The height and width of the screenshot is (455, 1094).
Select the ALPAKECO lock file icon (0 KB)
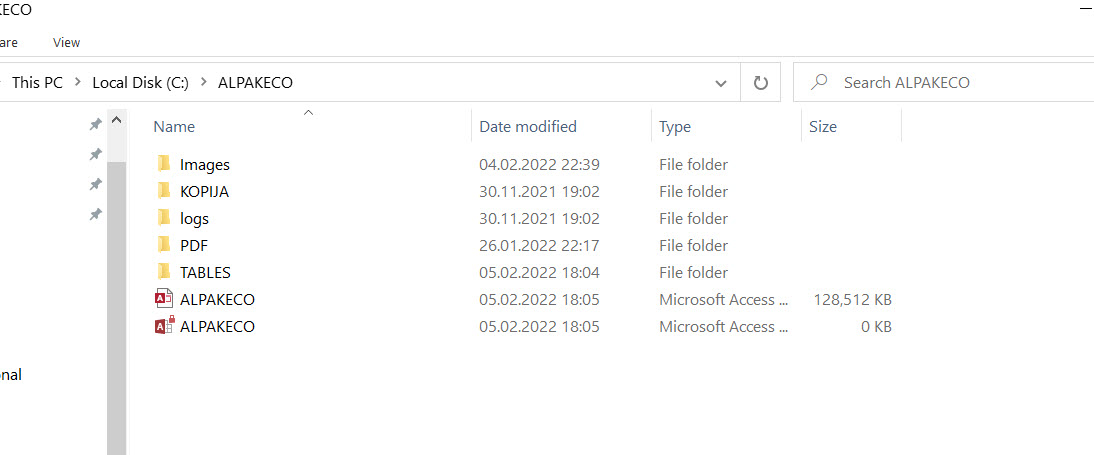pos(164,326)
